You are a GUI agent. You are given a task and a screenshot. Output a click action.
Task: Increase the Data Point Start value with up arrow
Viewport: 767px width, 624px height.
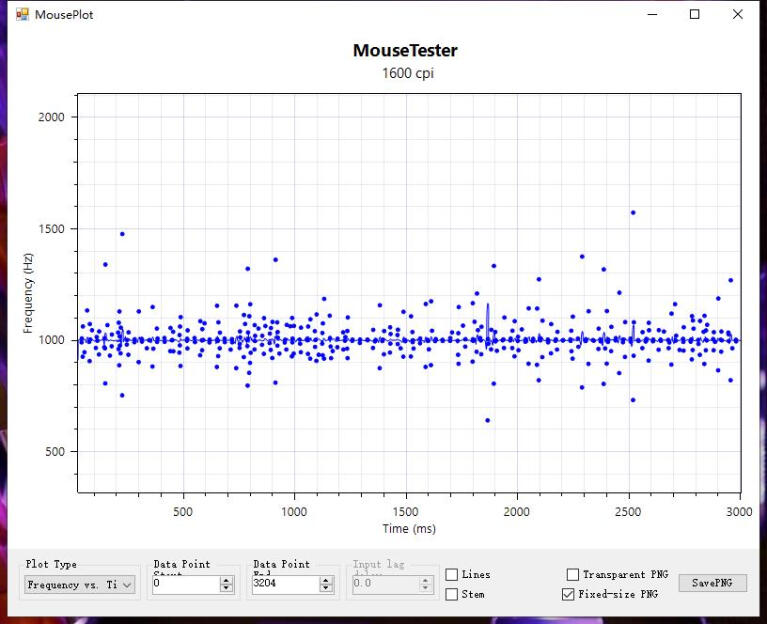tap(227, 581)
